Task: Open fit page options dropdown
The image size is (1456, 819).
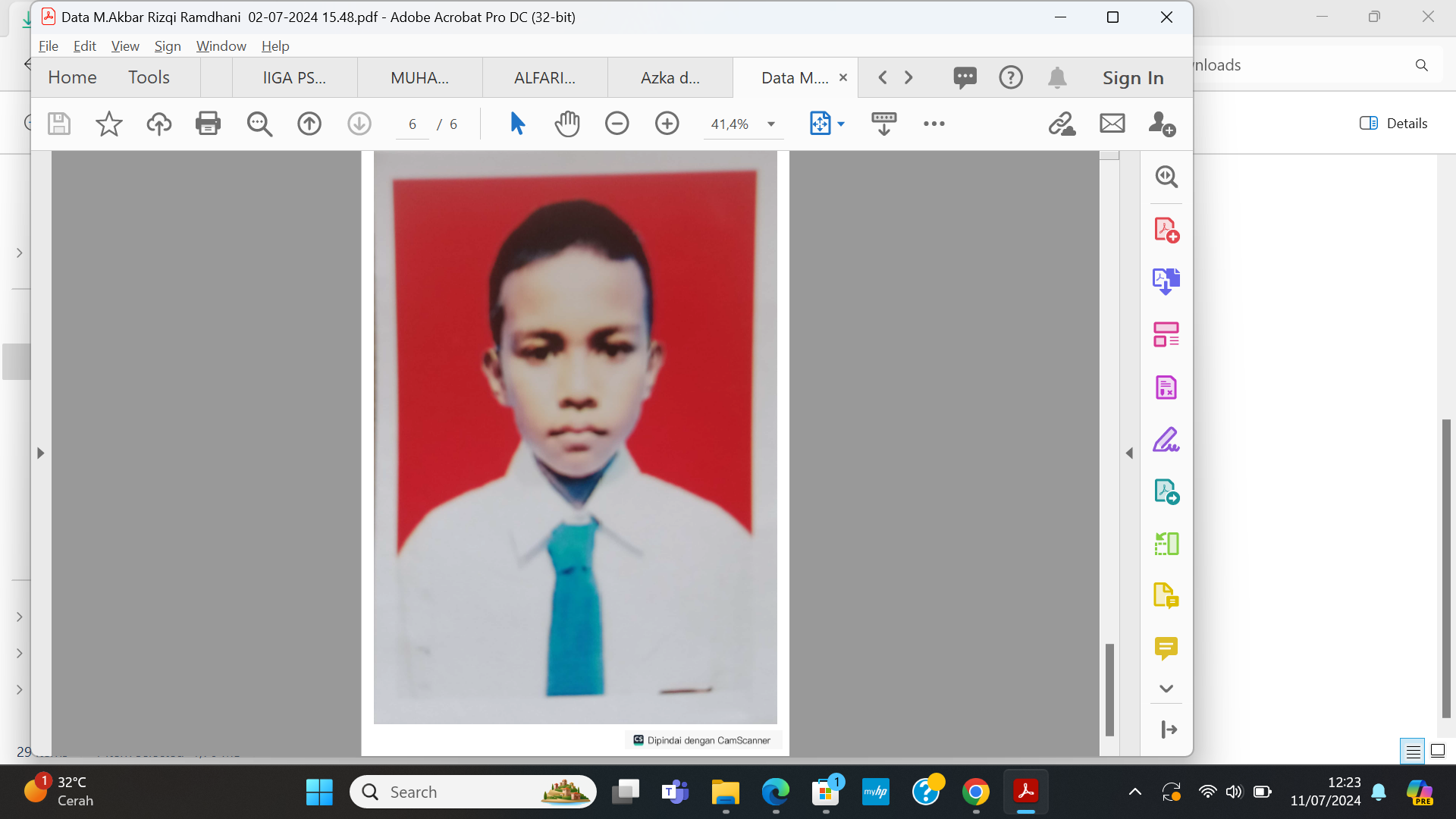Action: click(x=841, y=124)
